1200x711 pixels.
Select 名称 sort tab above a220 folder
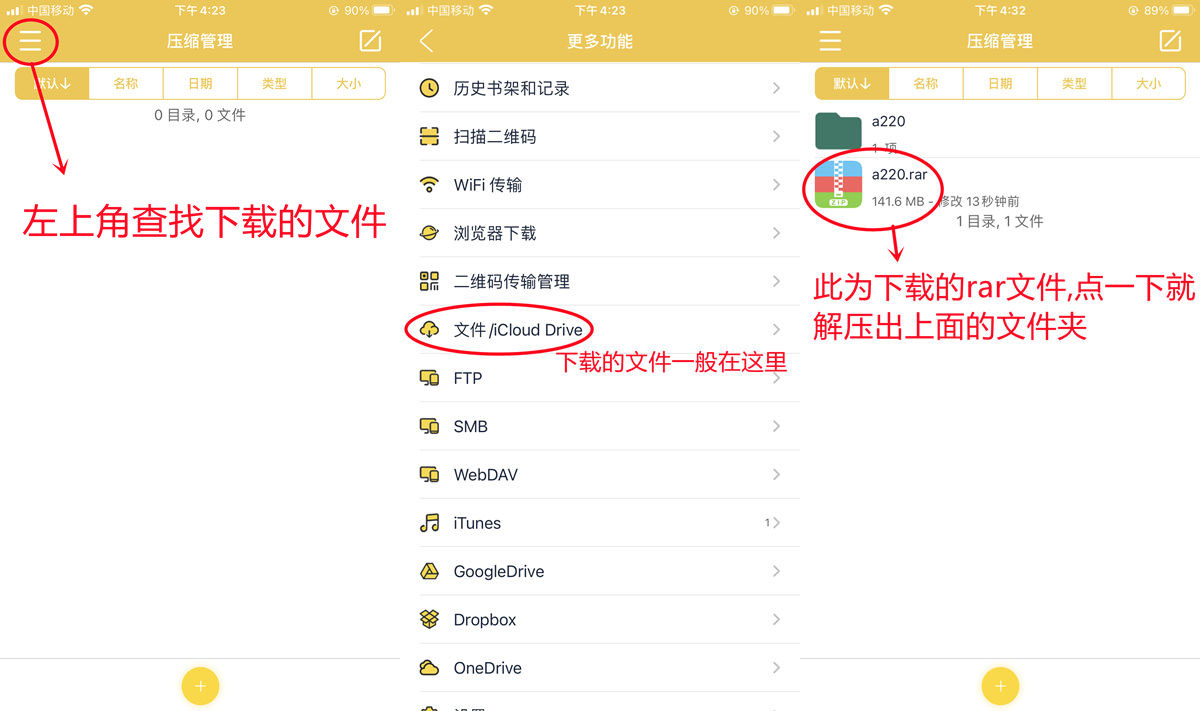[x=926, y=84]
